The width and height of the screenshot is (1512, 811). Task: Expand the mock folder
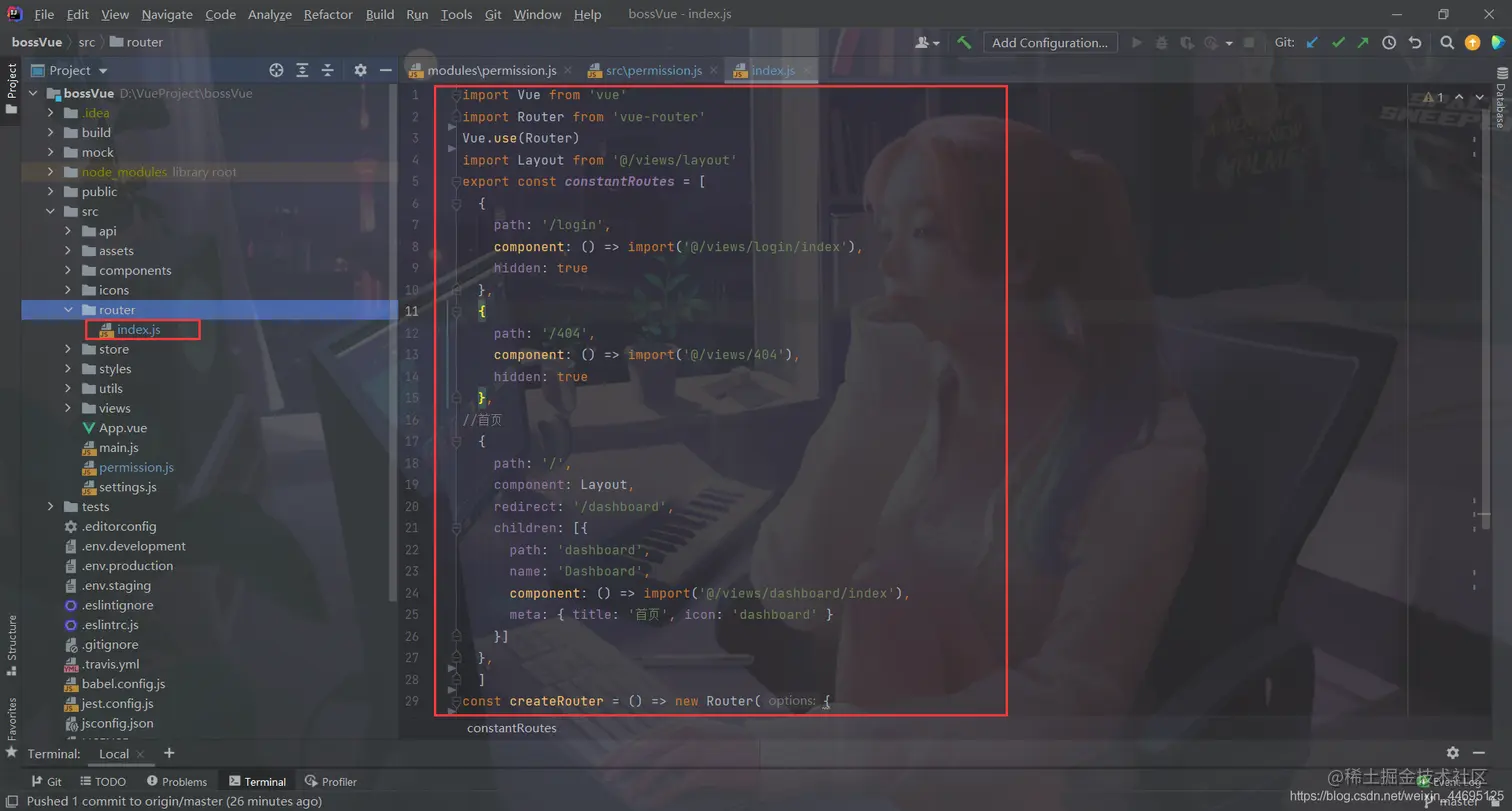click(x=51, y=152)
